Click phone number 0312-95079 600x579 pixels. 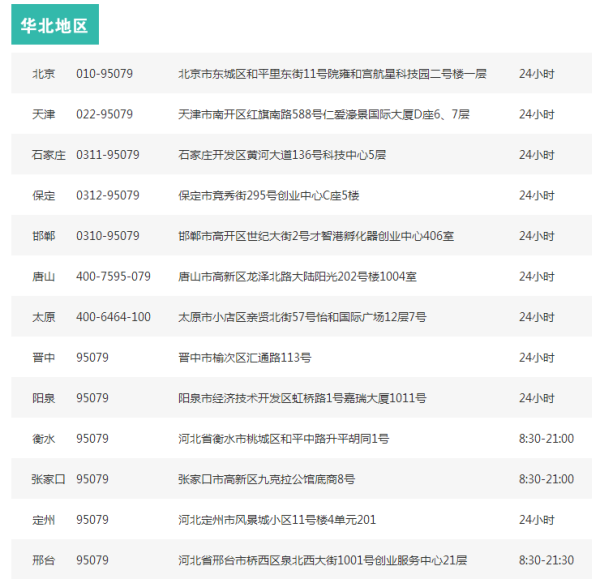point(108,195)
